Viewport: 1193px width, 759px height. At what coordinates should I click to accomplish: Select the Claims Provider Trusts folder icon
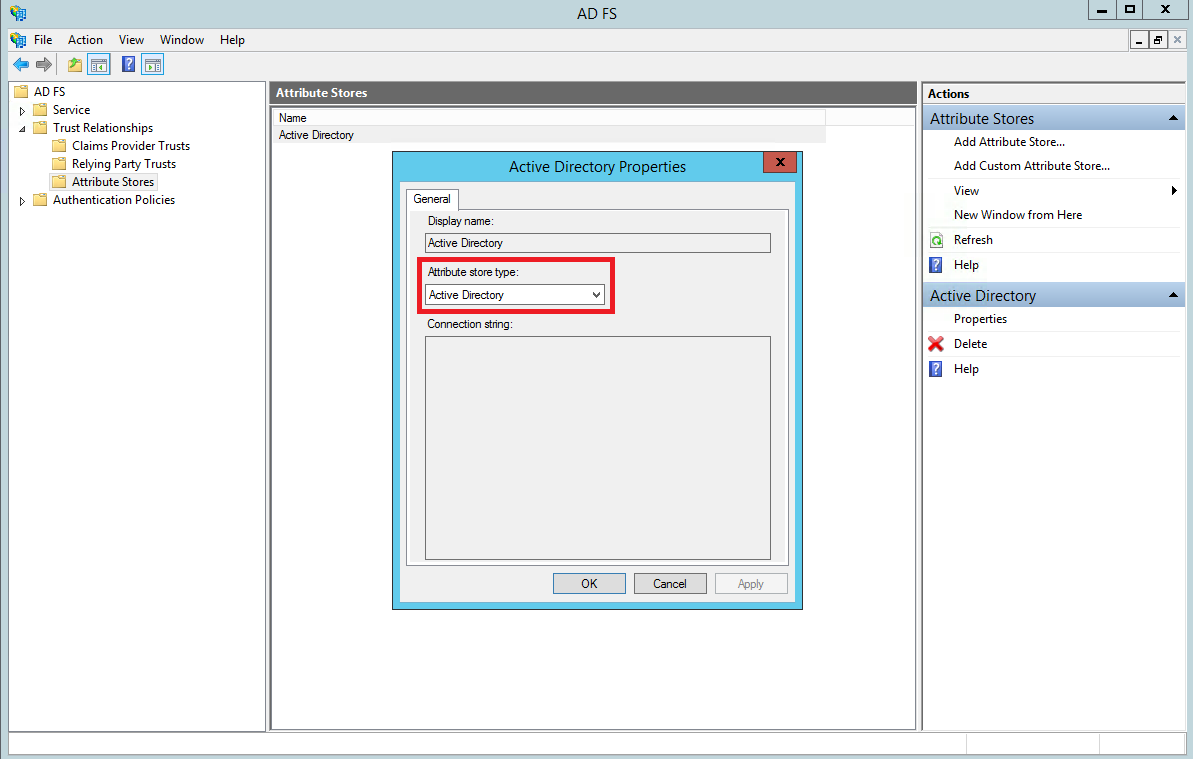pos(59,146)
